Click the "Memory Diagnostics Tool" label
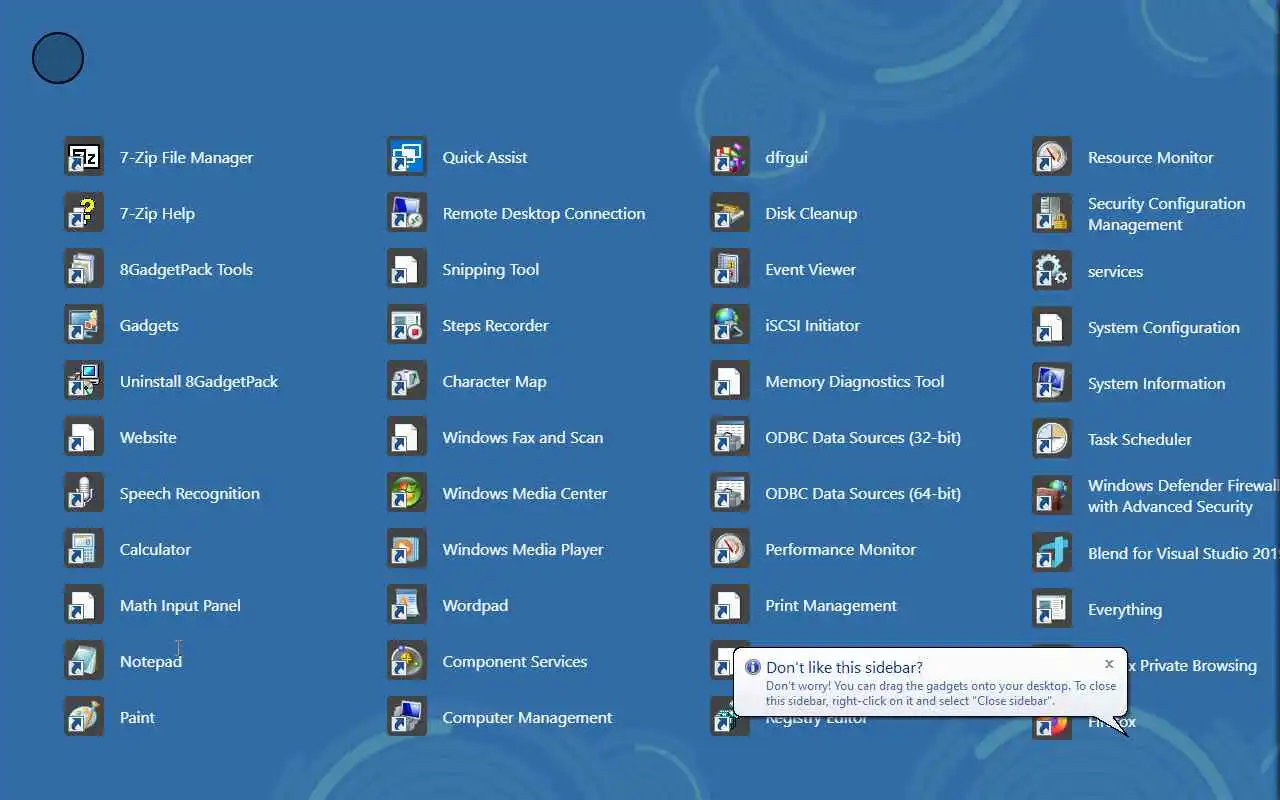The width and height of the screenshot is (1280, 800). pyautogui.click(x=855, y=381)
